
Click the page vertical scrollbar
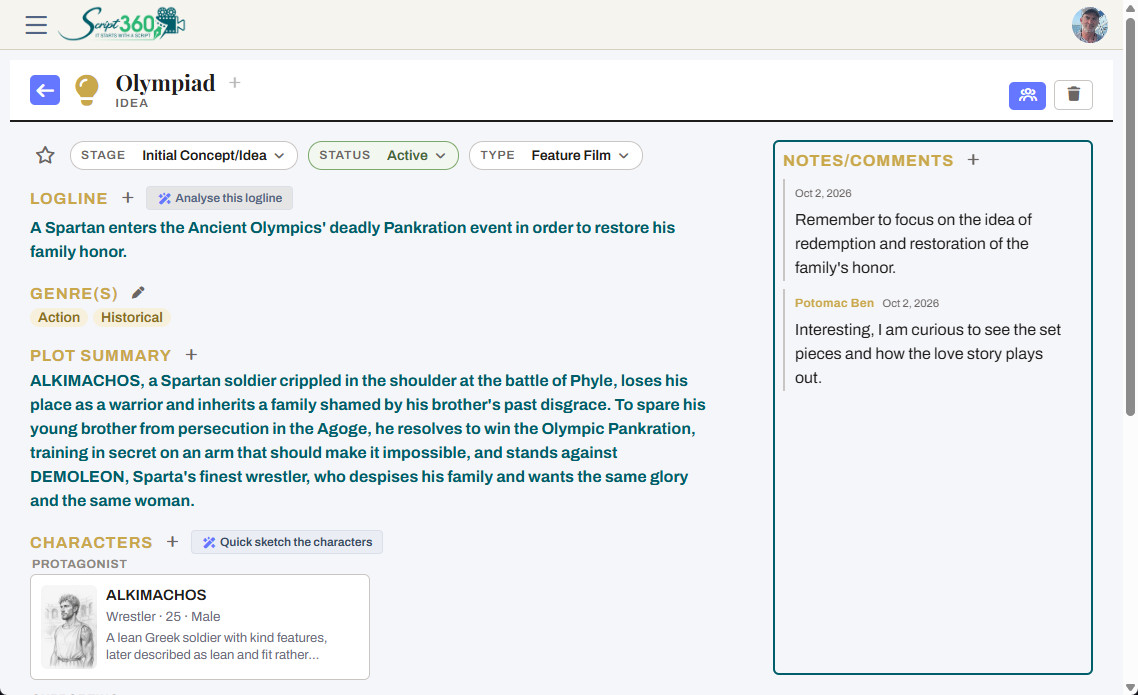click(x=1130, y=218)
